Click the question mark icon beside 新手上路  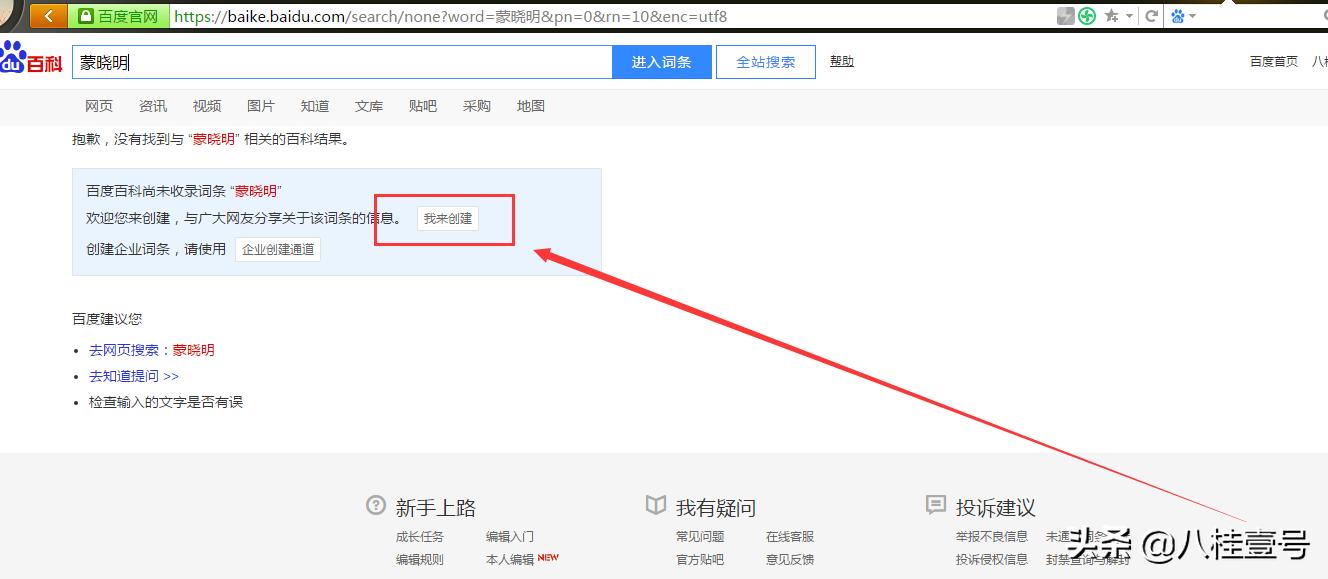(x=375, y=506)
